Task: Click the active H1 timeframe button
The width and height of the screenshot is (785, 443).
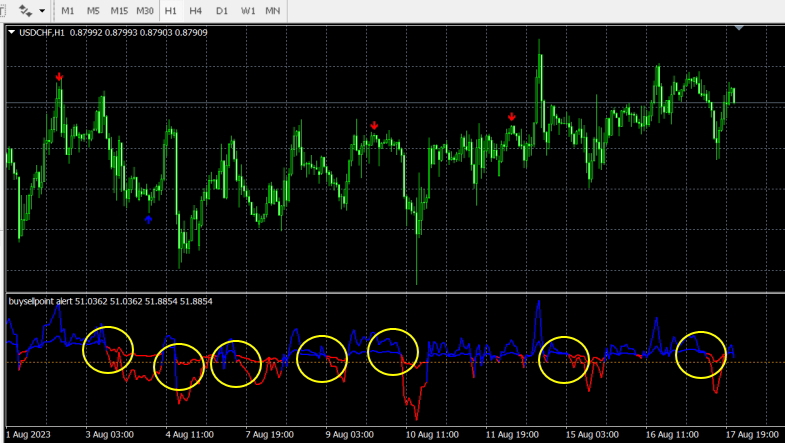Action: point(171,11)
